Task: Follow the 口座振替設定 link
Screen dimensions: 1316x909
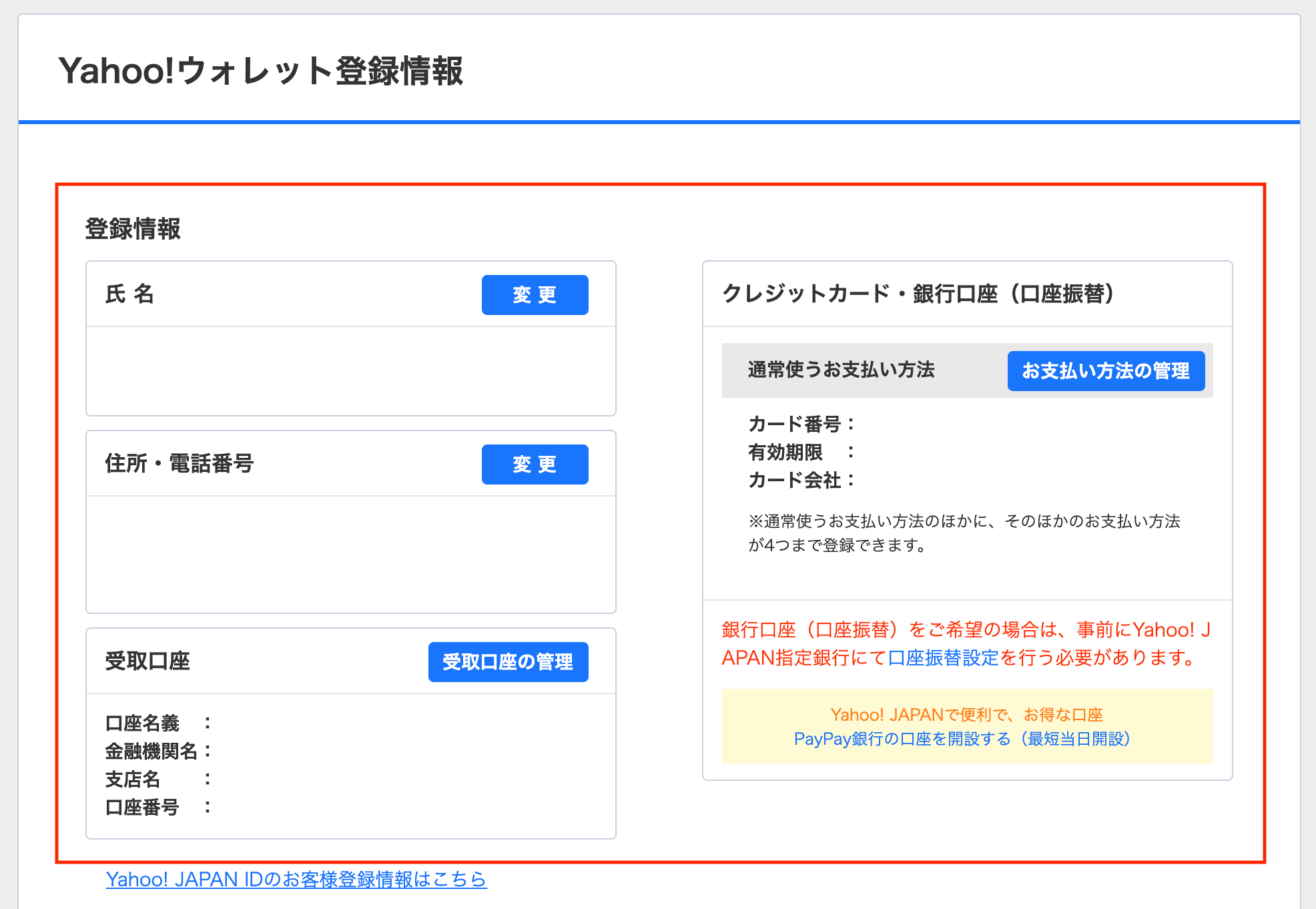Action: pos(944,658)
